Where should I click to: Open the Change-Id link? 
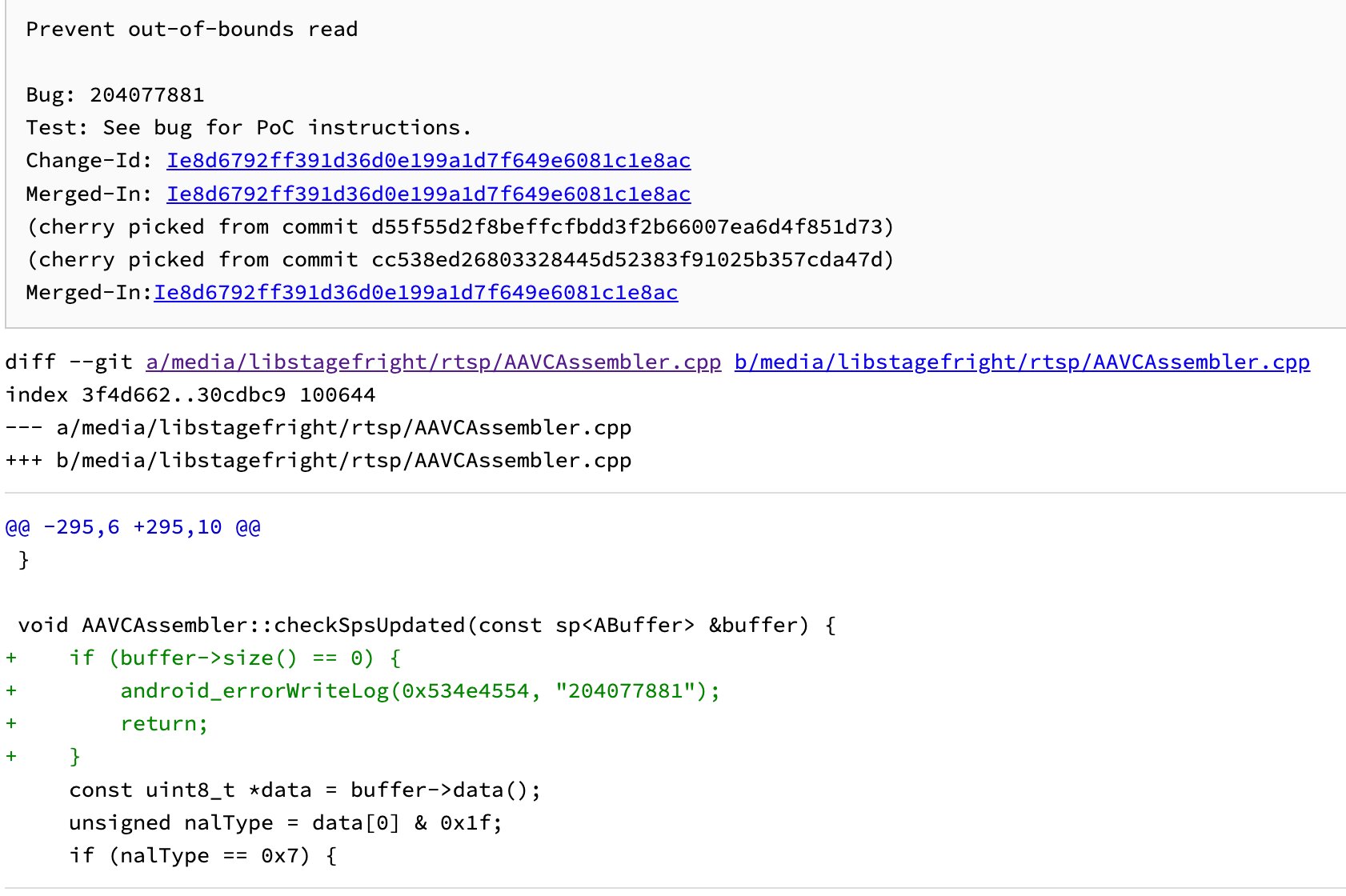tap(428, 161)
